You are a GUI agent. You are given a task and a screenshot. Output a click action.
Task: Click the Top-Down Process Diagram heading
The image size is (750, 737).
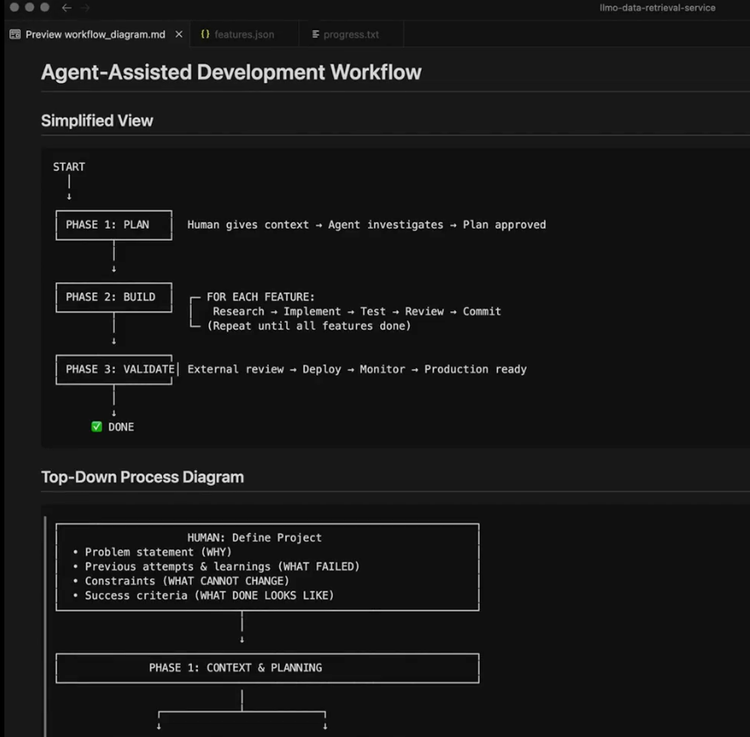[143, 477]
